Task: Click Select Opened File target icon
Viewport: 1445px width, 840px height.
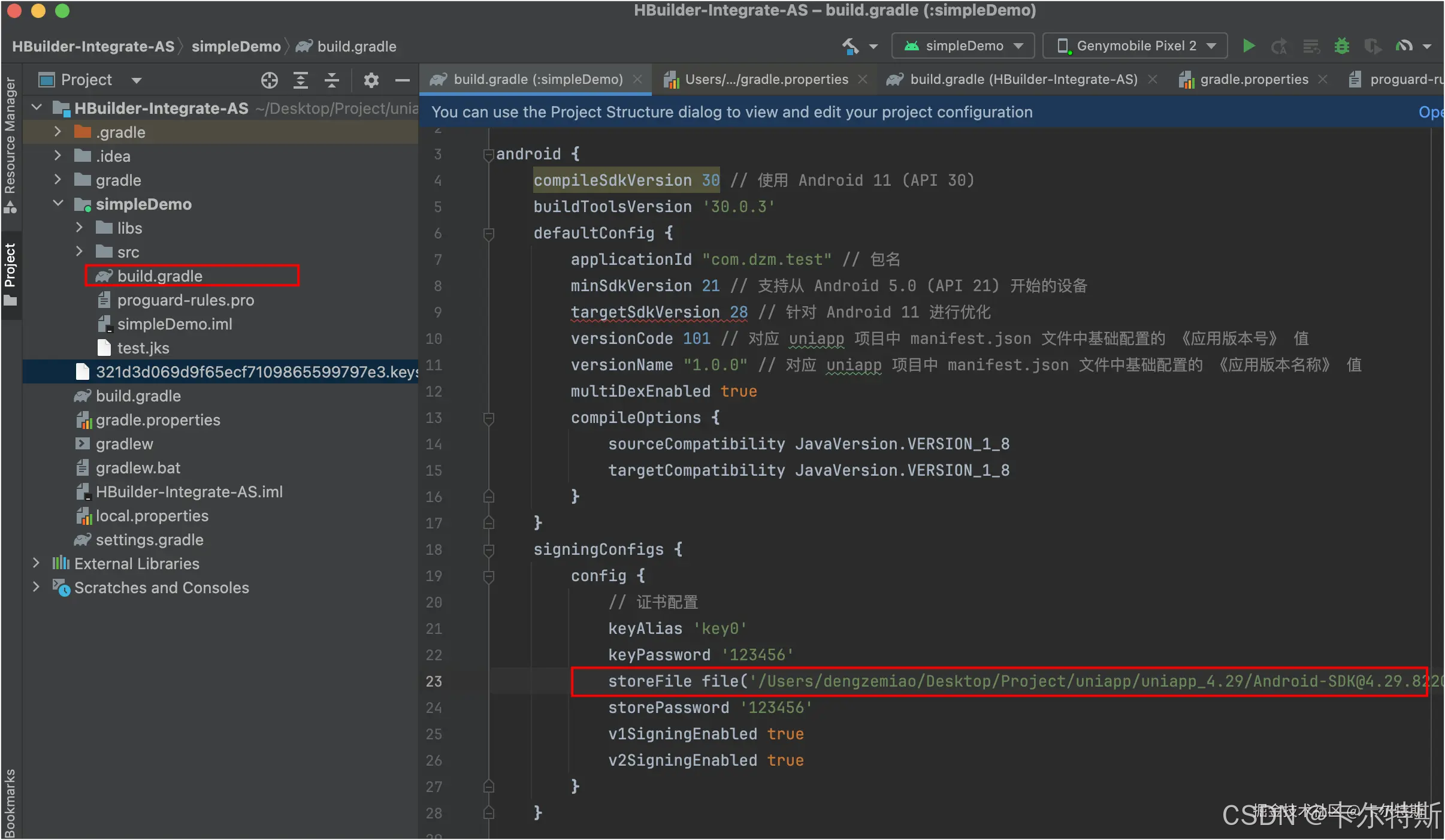Action: [x=270, y=80]
